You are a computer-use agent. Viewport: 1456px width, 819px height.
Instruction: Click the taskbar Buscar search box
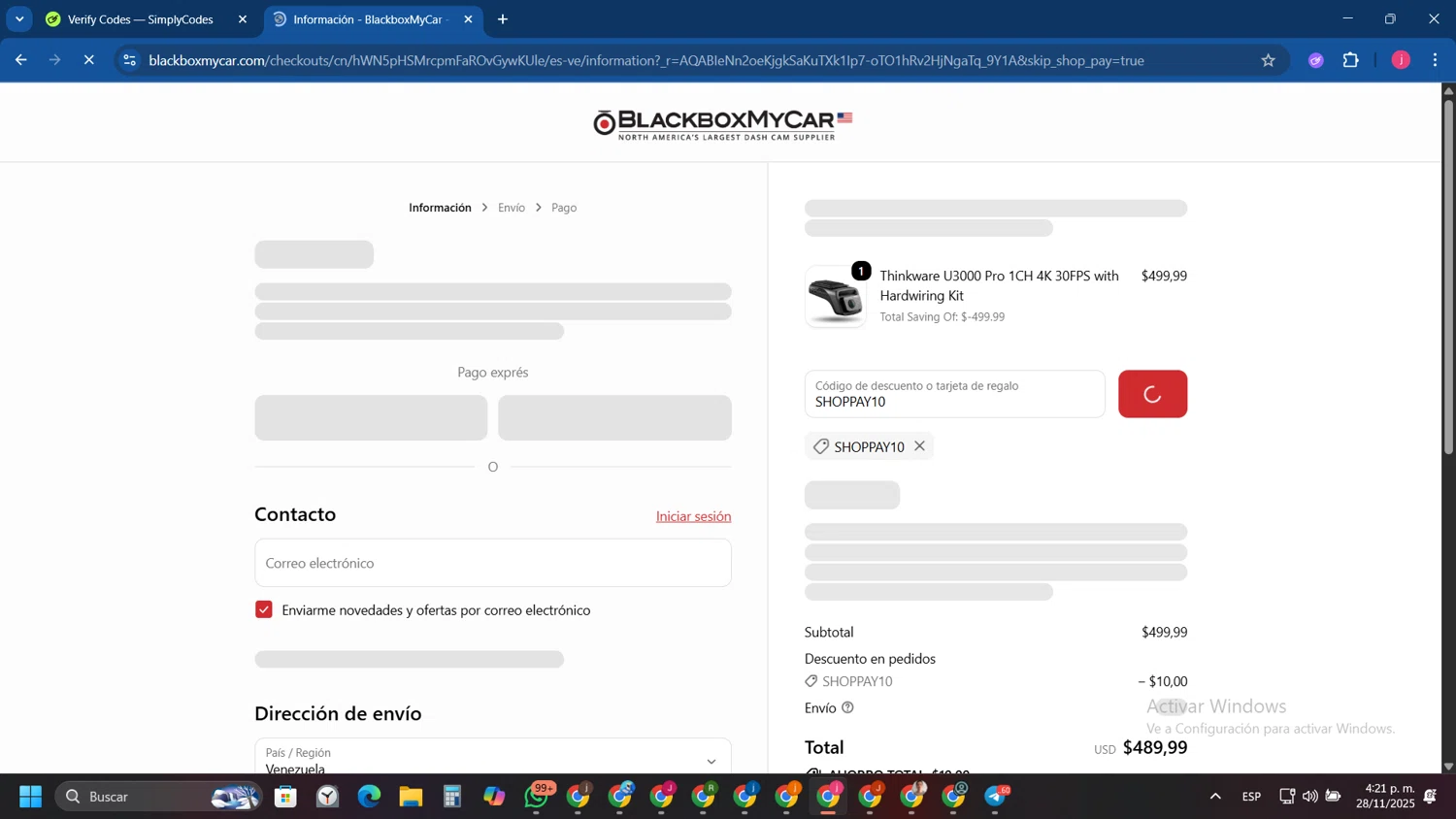(x=158, y=797)
